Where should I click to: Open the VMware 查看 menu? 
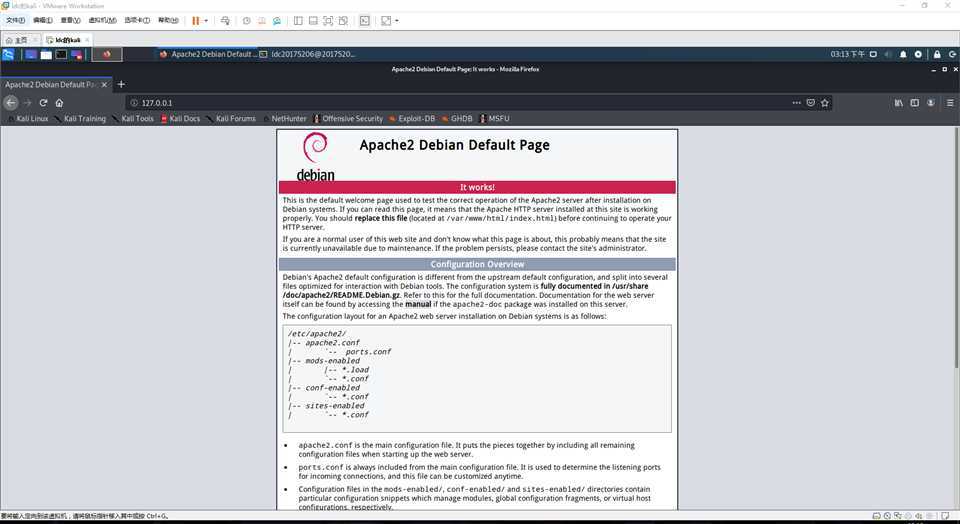(70, 20)
